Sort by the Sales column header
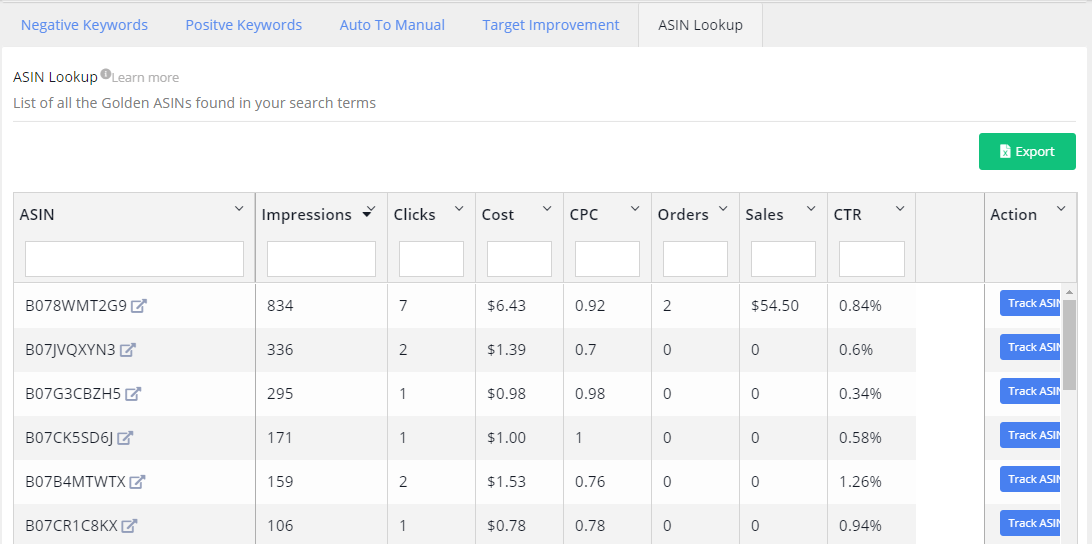Image resolution: width=1092 pixels, height=544 pixels. click(x=764, y=215)
